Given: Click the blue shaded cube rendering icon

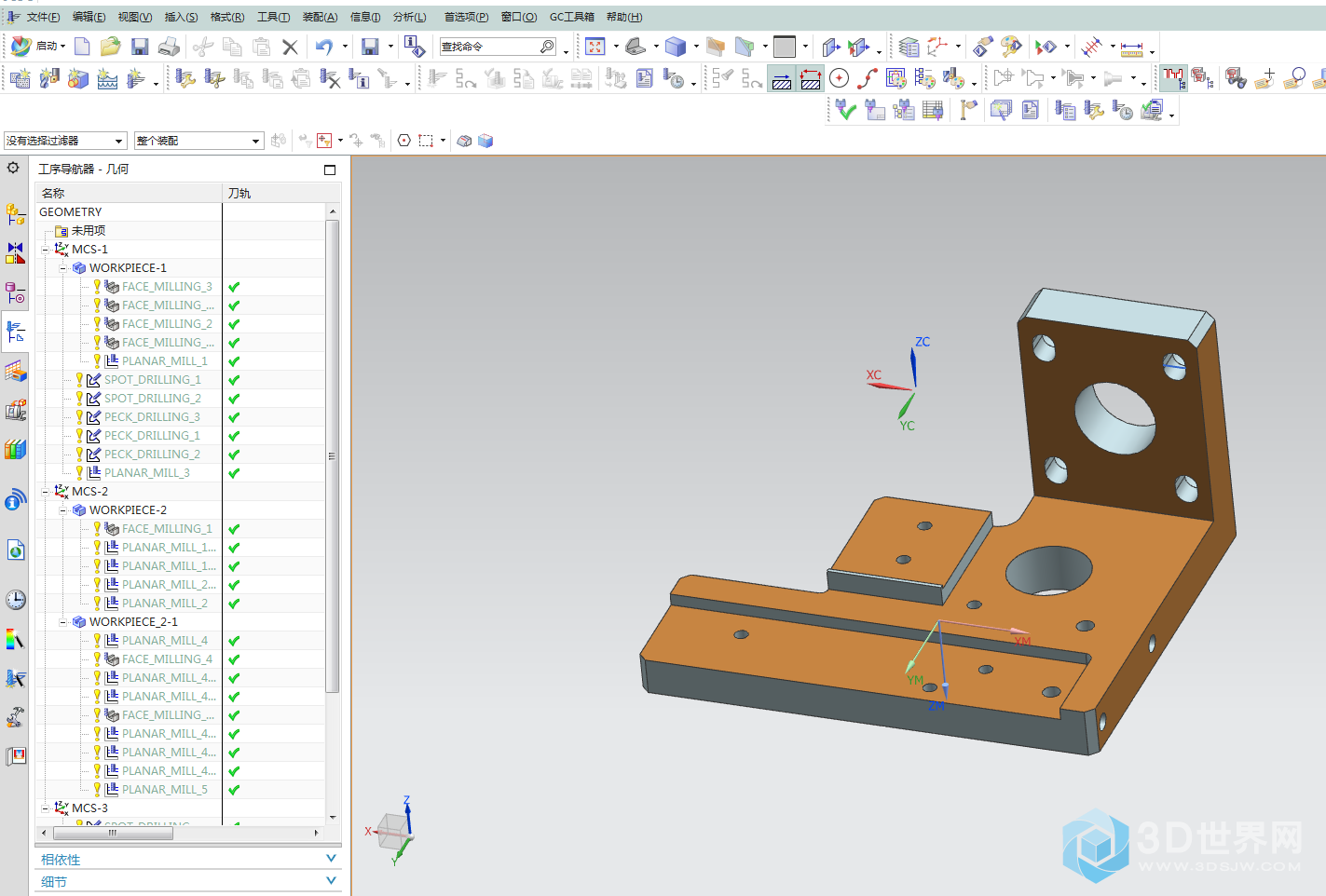Looking at the screenshot, I should 676,47.
